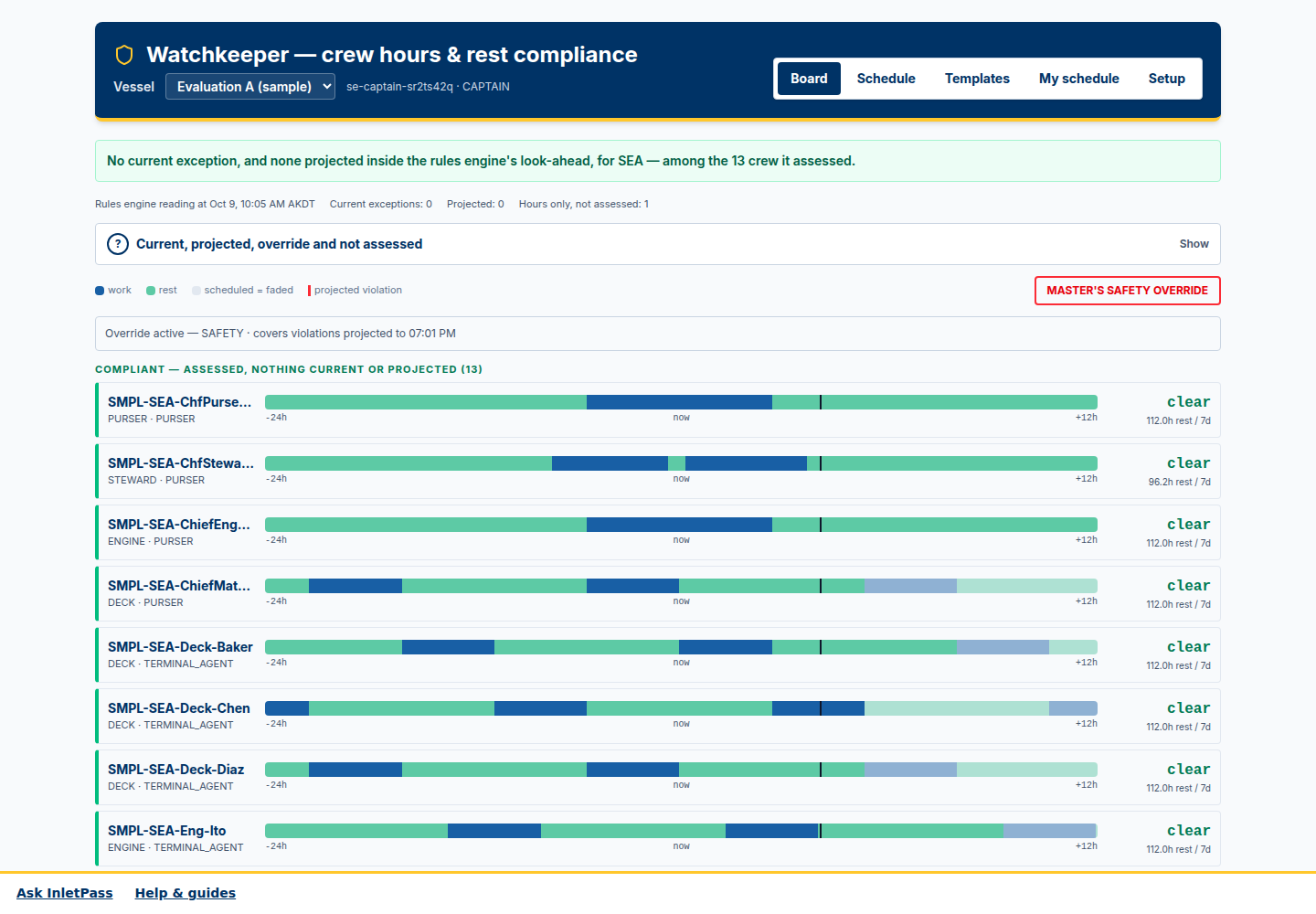The height and width of the screenshot is (914, 1316).
Task: Click faded scheduled block on Eng-Ito timeline
Action: coord(1049,831)
